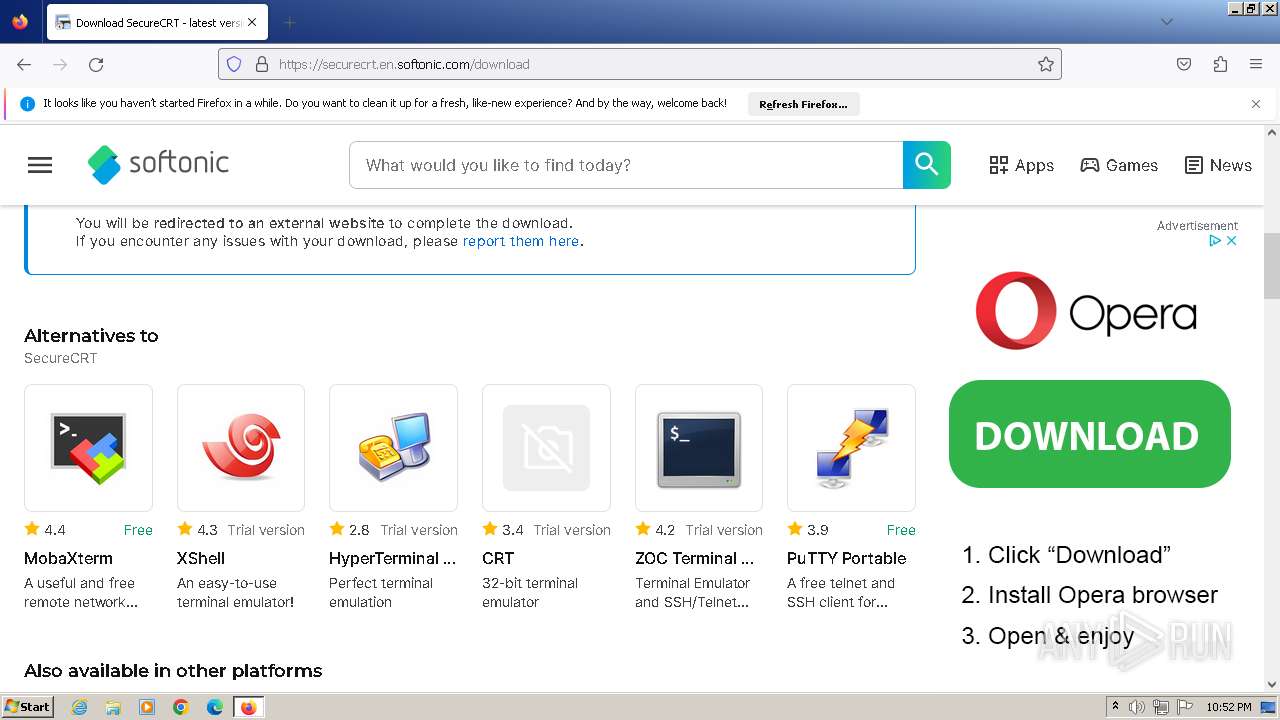Viewport: 1280px width, 720px height.
Task: Click the magnifier search button
Action: click(x=927, y=165)
